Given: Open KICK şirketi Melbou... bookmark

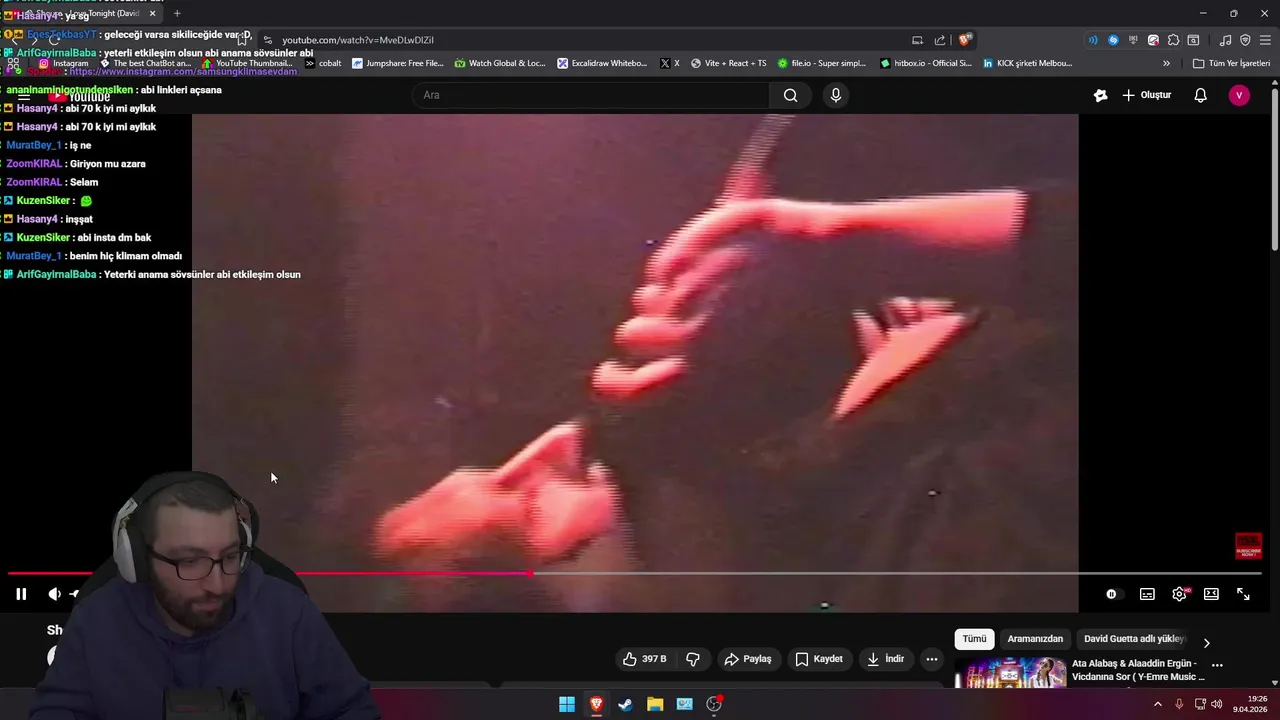Looking at the screenshot, I should 1027,63.
